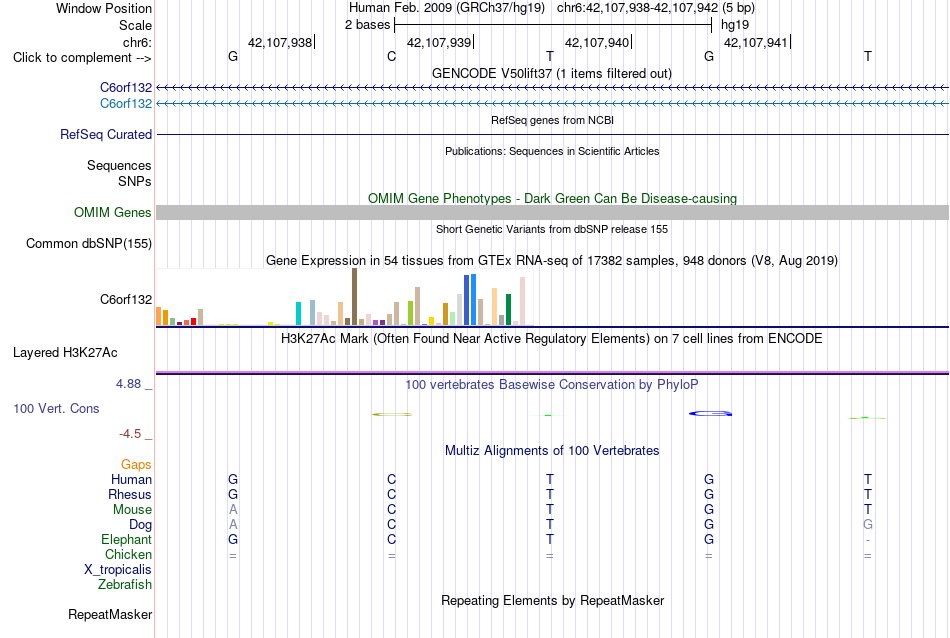Click the 'OMIM Gene Phenotypes' green title
The height and width of the screenshot is (638, 950).
point(552,199)
